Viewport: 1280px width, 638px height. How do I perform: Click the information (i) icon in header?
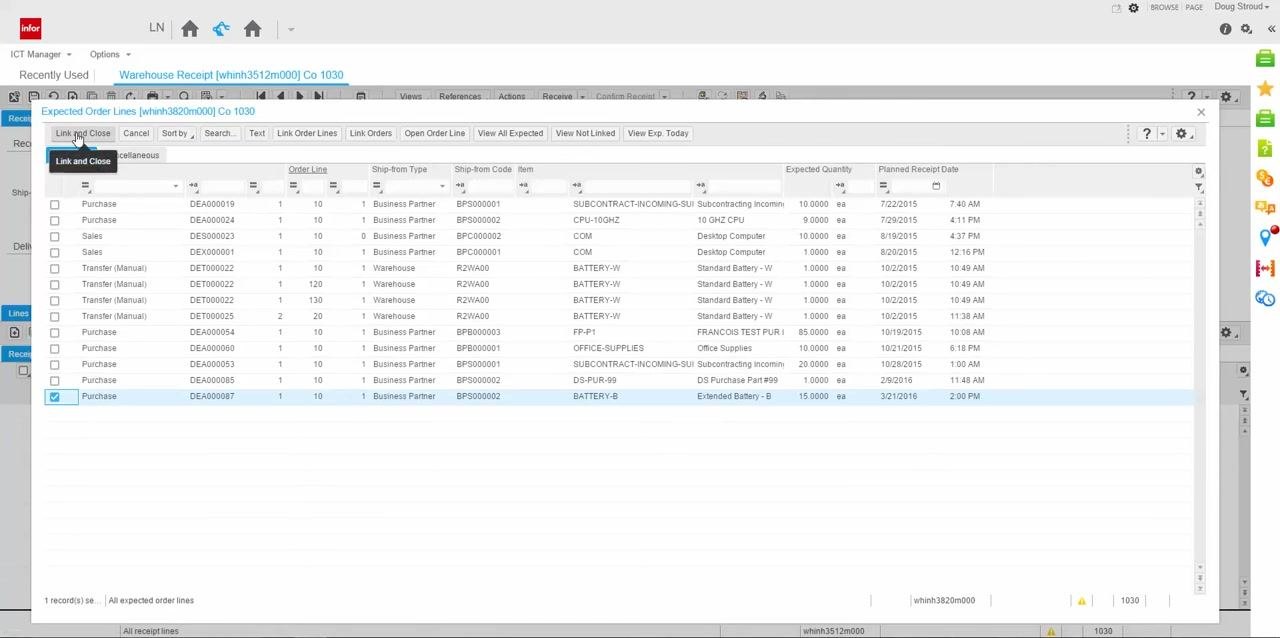[x=1226, y=29]
